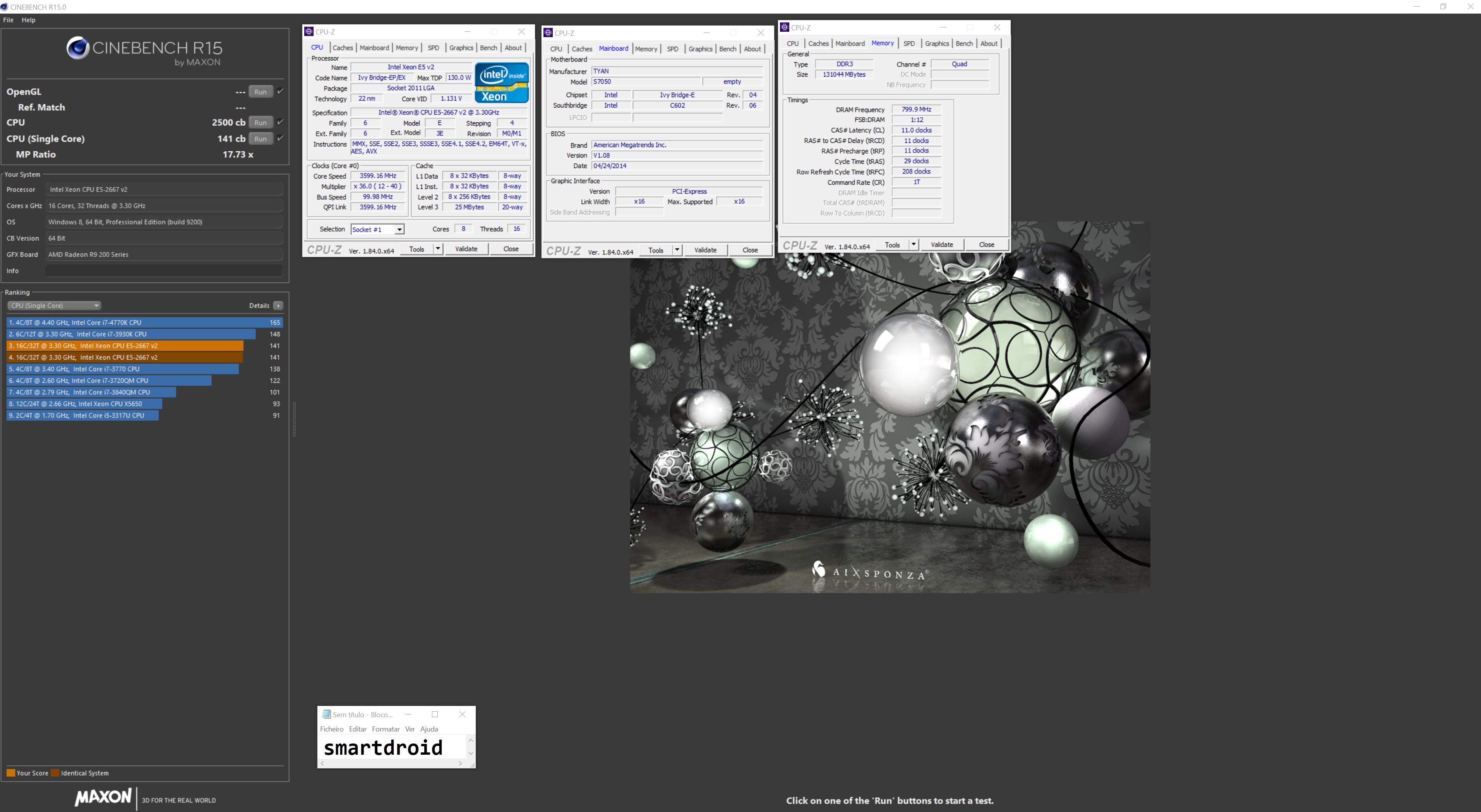Select ranking row Intel Xeon X5650
Viewport: 1481px width, 812px height.
(144, 403)
